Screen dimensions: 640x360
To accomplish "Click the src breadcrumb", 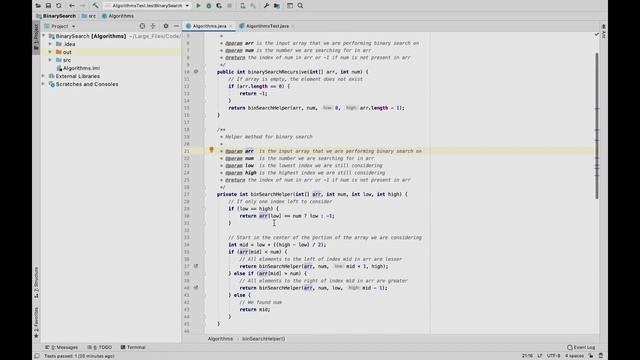I will [x=89, y=16].
